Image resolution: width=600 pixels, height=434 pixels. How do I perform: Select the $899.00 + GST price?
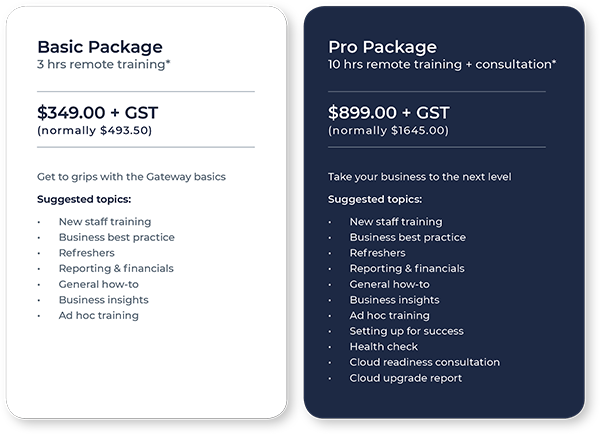pyautogui.click(x=389, y=113)
